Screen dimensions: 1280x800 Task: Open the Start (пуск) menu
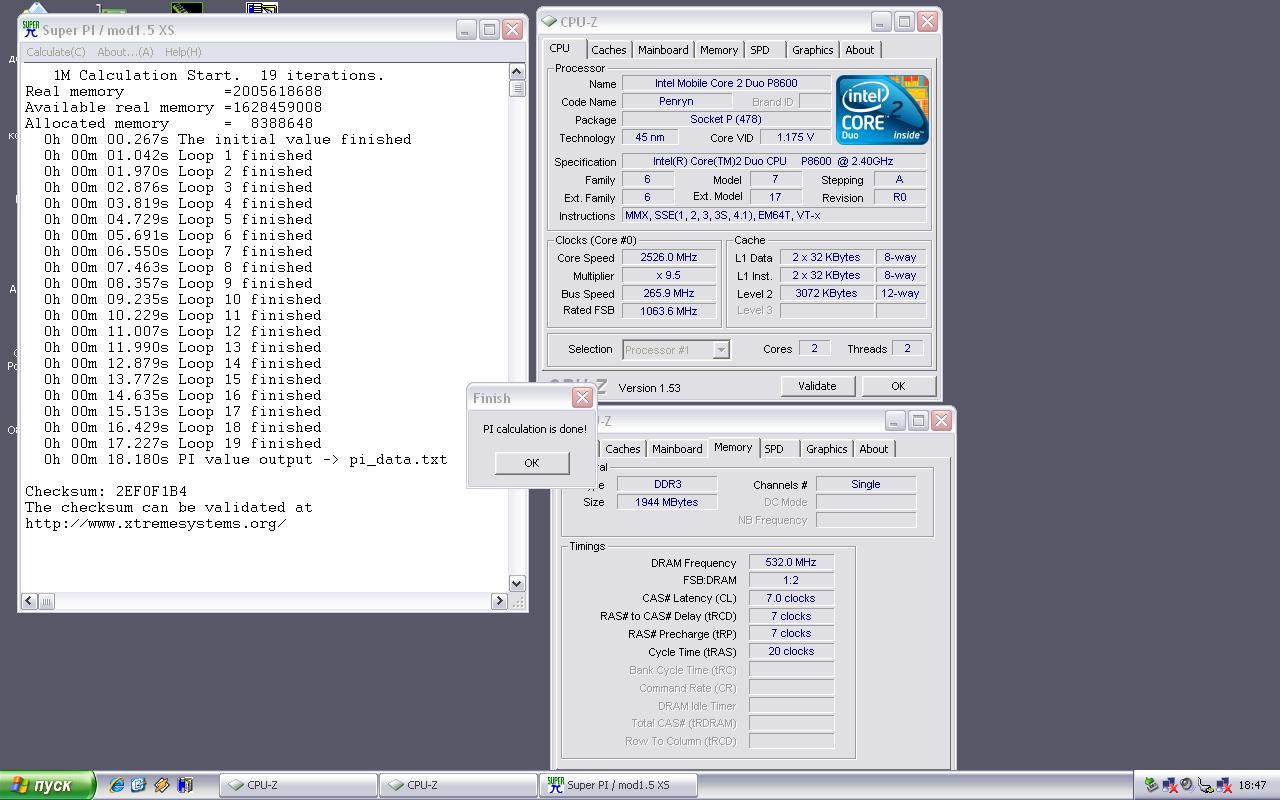47,785
